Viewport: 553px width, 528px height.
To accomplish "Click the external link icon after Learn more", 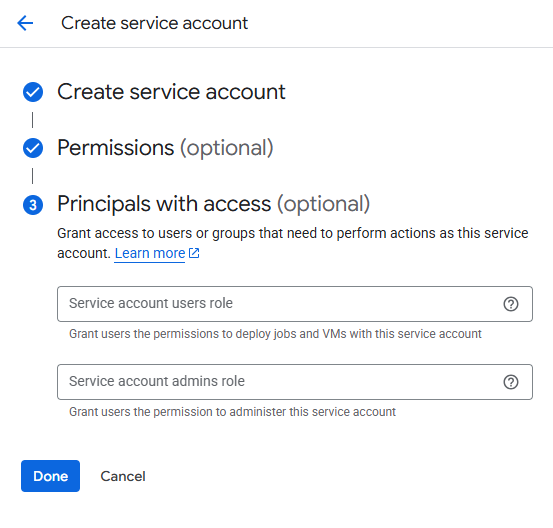I will (194, 253).
